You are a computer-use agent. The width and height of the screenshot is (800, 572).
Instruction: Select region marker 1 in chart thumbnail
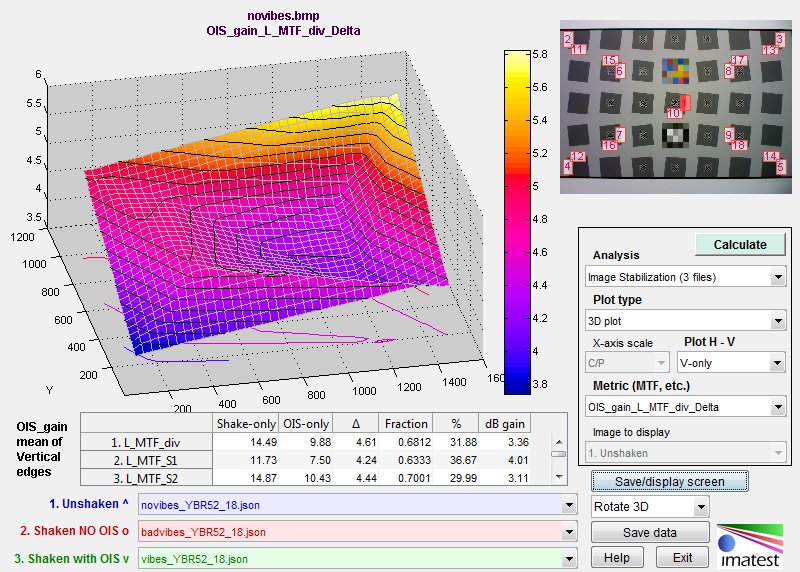click(x=685, y=103)
